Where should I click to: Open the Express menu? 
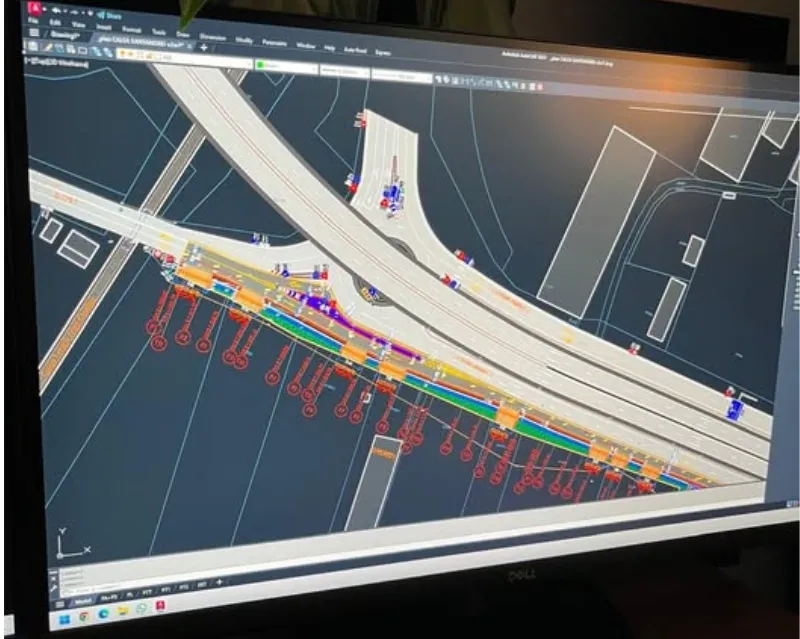[x=383, y=52]
